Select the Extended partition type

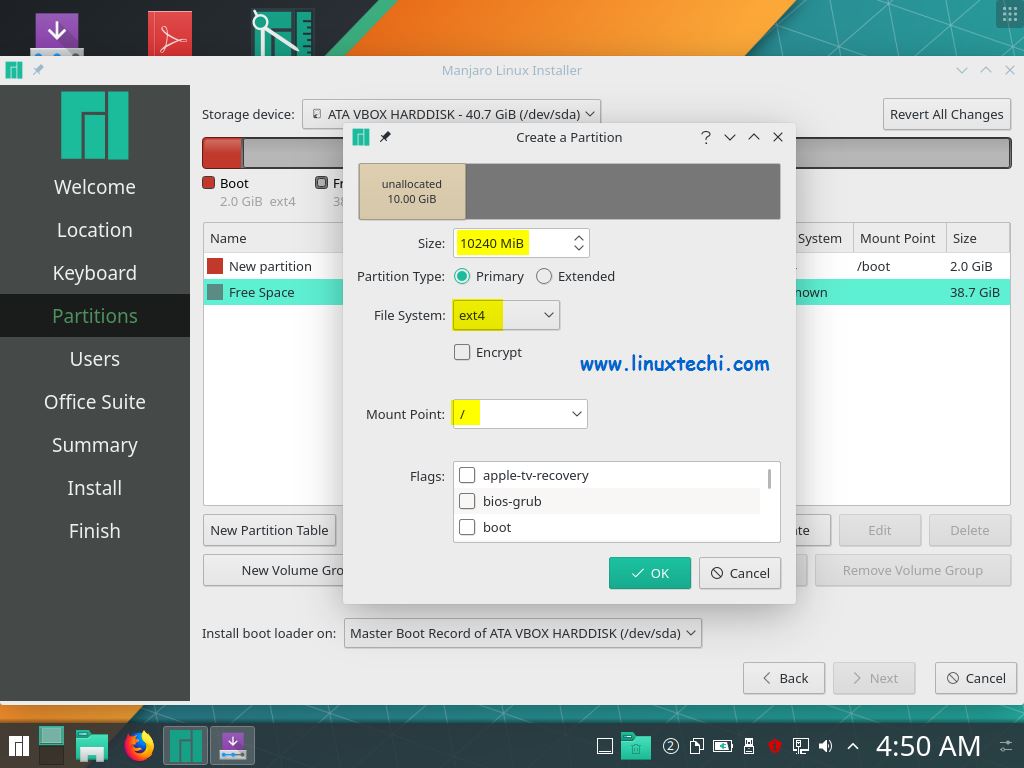point(544,276)
